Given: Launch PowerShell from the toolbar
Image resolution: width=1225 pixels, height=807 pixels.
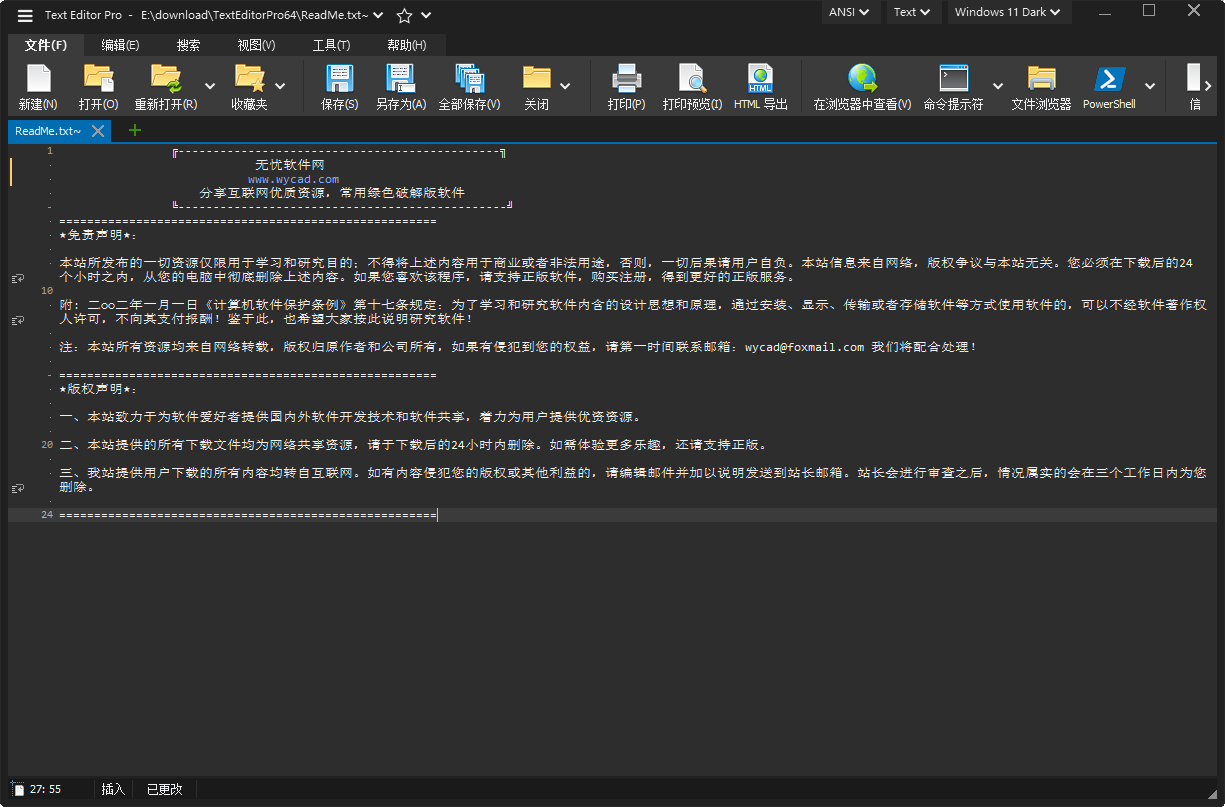Looking at the screenshot, I should tap(1108, 85).
